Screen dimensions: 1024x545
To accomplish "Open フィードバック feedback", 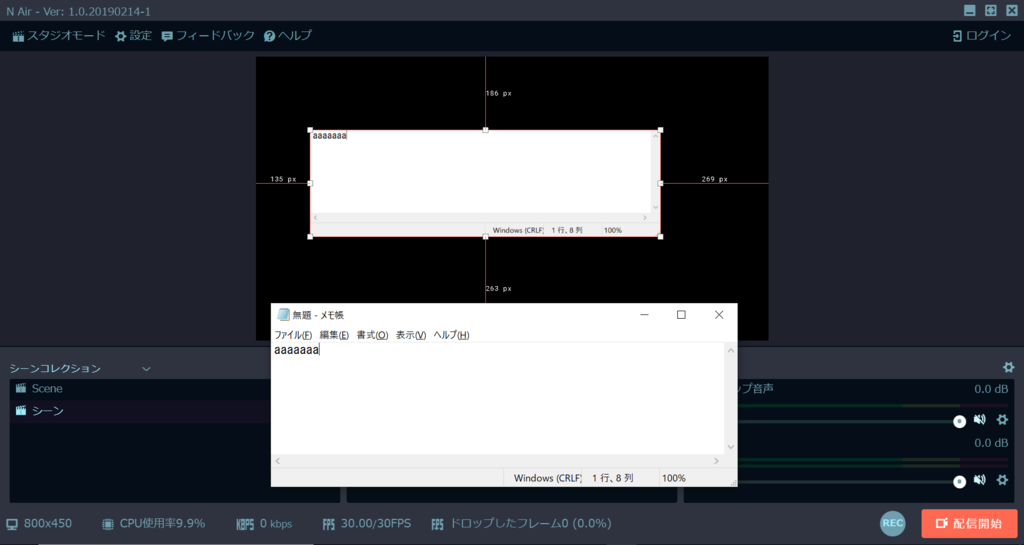I will click(208, 36).
